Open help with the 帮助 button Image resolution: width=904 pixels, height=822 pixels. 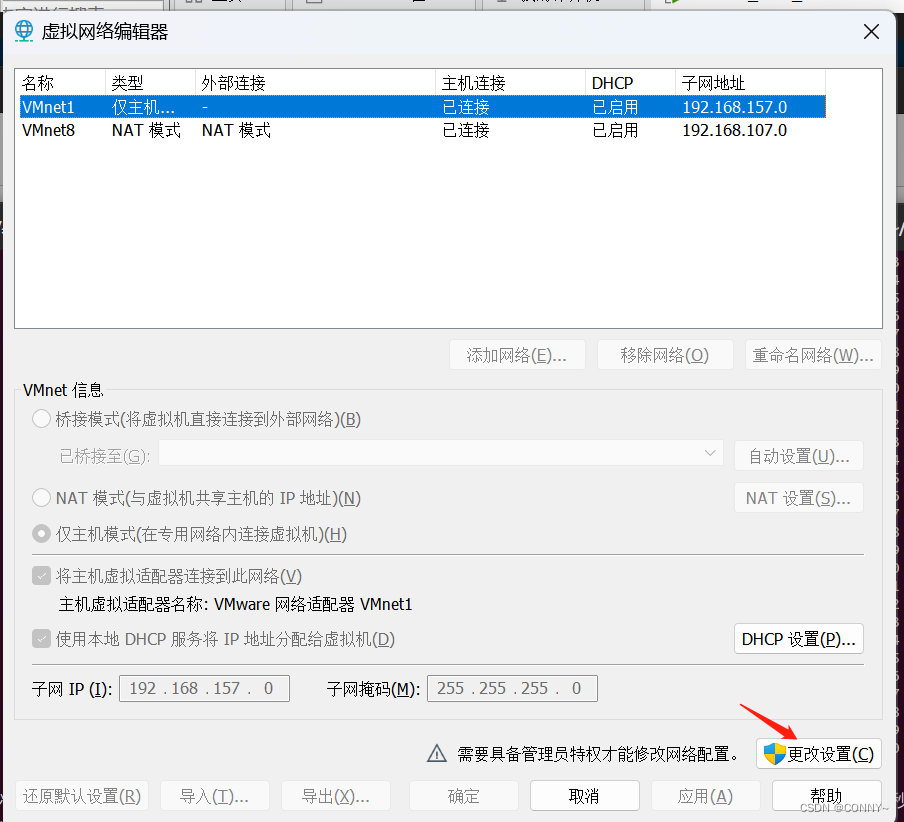827,796
